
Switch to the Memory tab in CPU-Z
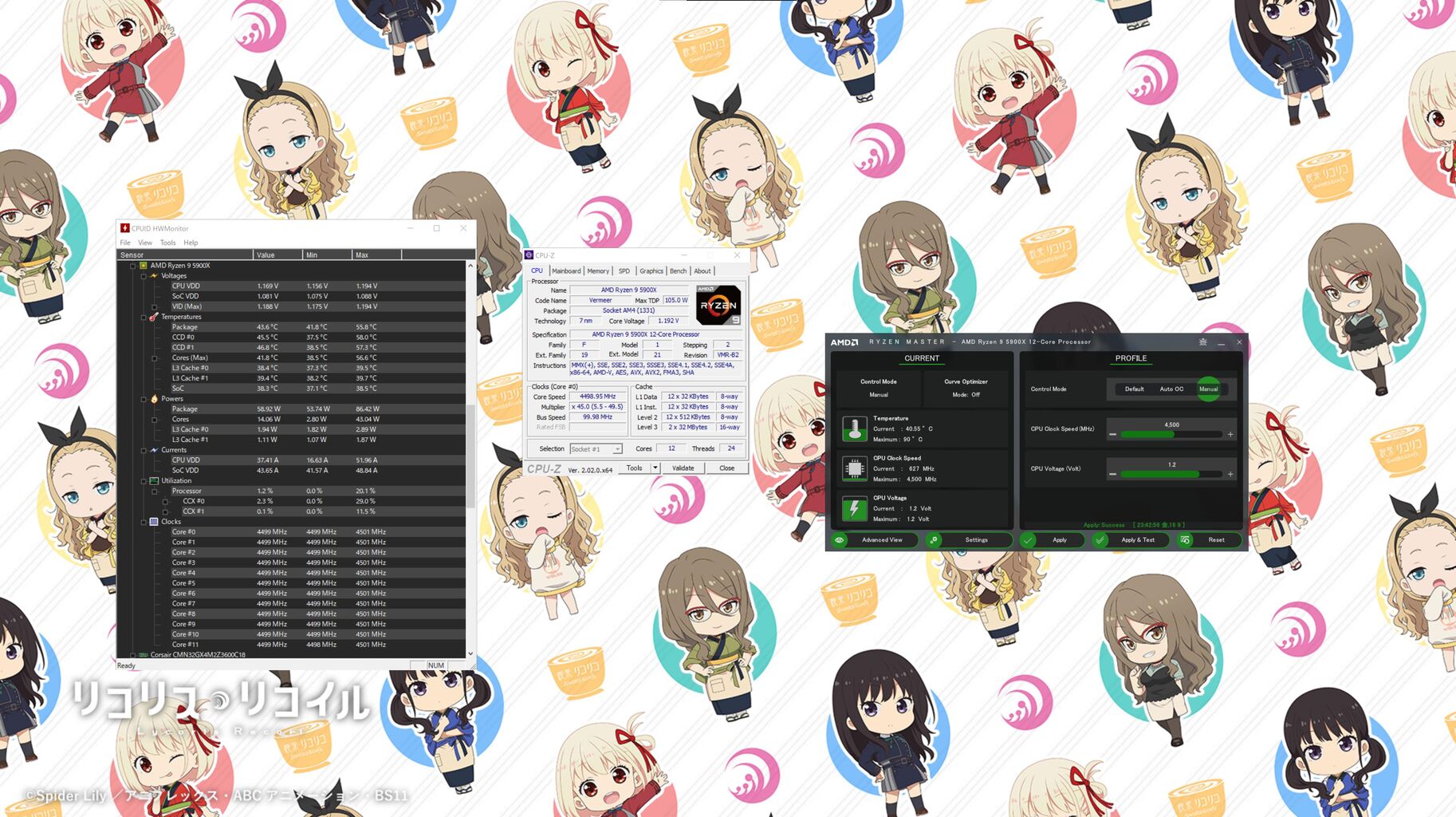[x=598, y=271]
